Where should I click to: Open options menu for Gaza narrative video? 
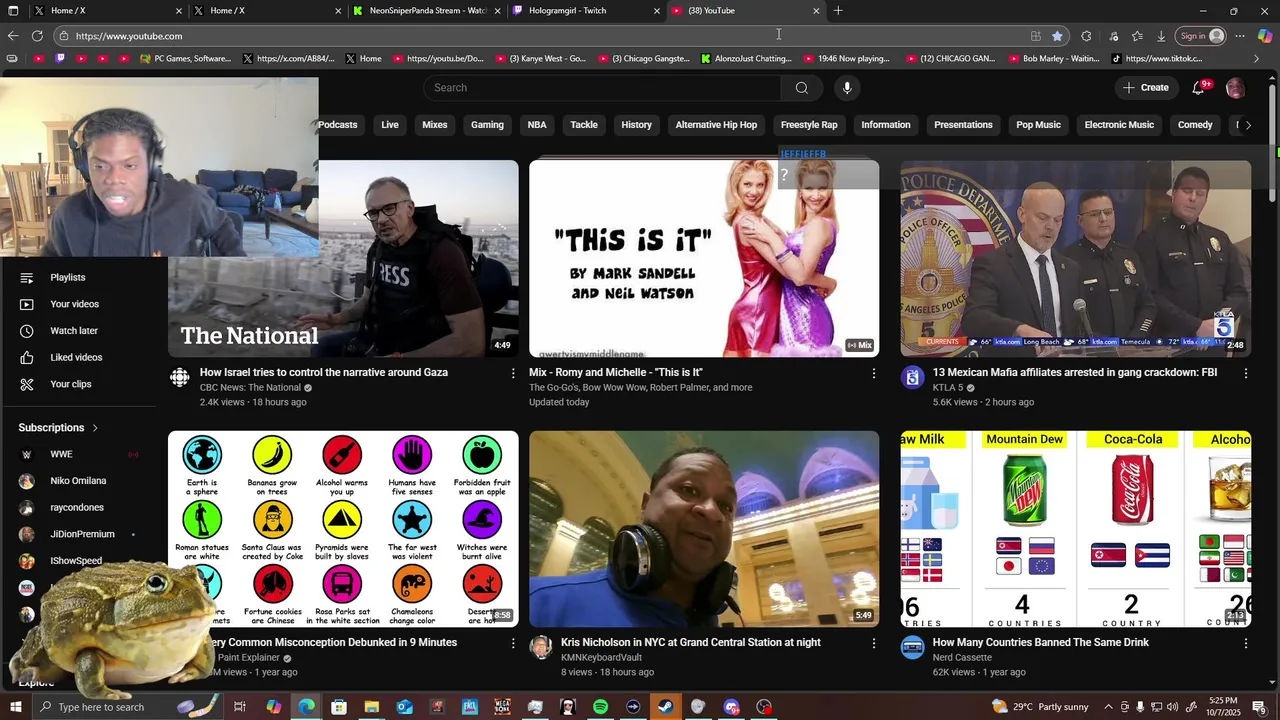pos(513,373)
